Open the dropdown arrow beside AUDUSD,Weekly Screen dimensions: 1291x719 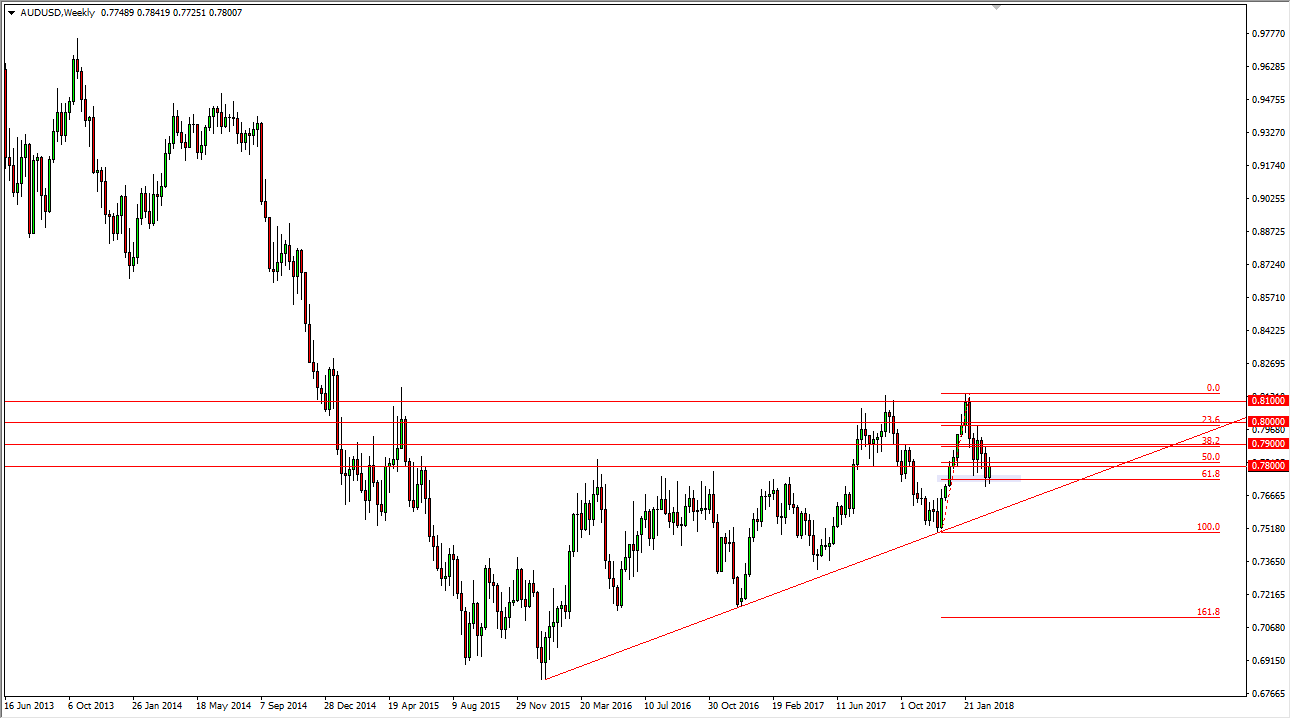[11, 13]
